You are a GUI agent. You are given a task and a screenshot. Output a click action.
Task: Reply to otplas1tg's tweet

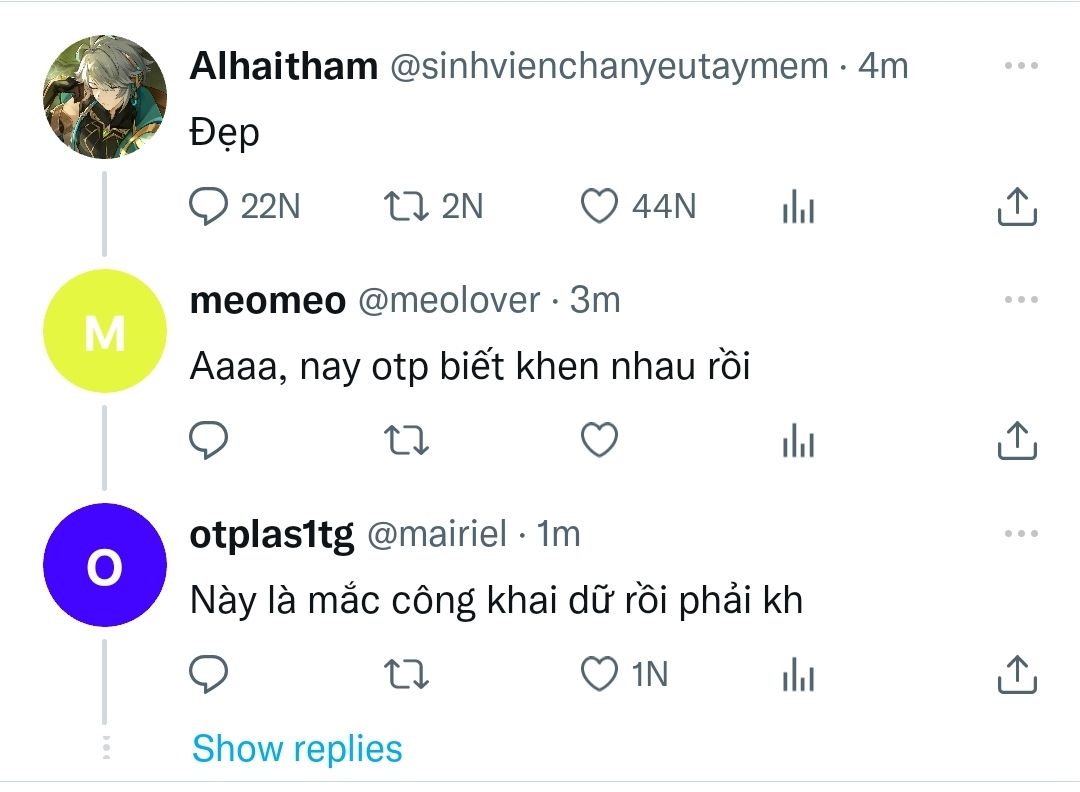click(x=208, y=675)
